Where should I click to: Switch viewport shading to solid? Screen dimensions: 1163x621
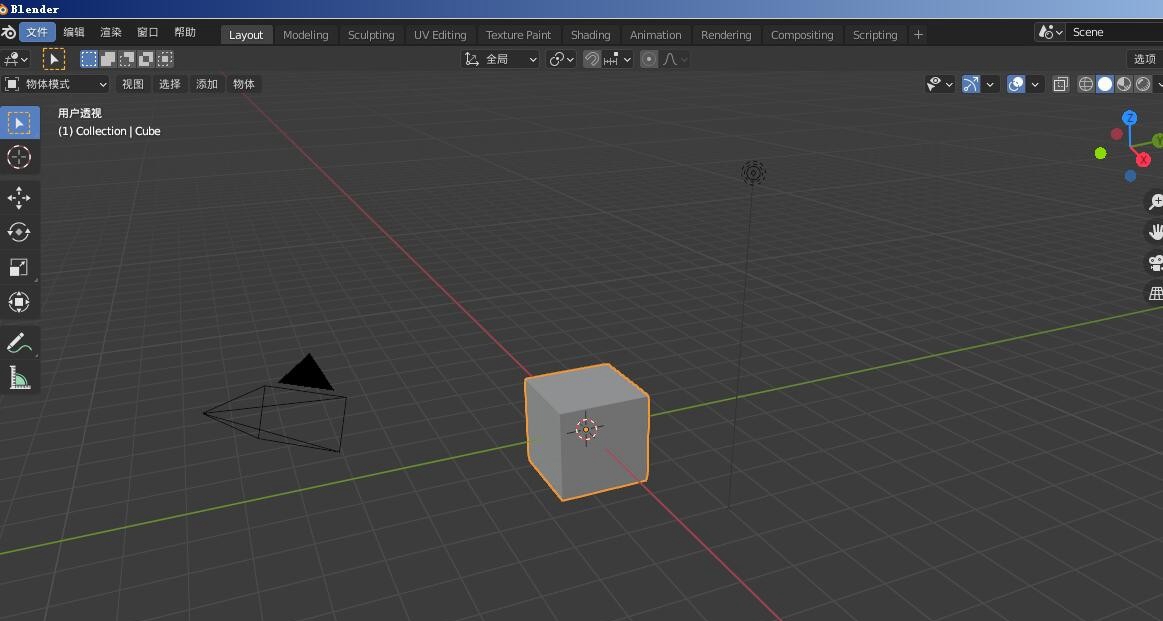(x=1105, y=85)
